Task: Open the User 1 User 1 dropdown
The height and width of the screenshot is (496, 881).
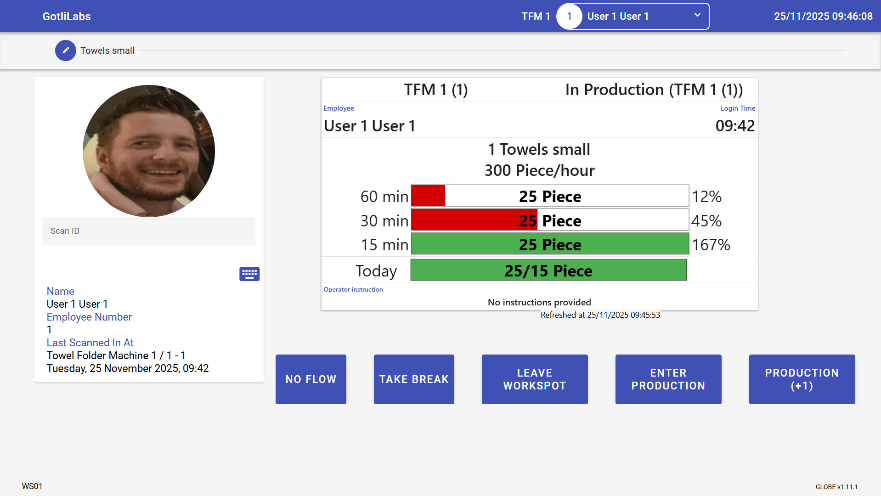Action: (632, 16)
